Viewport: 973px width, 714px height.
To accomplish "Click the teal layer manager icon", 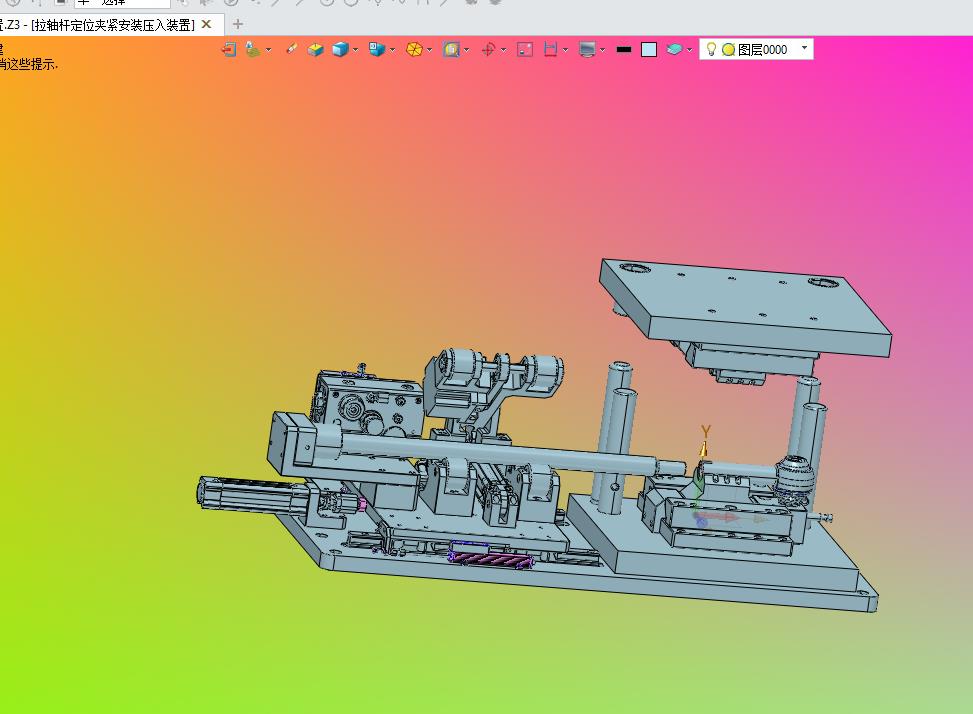I will 674,49.
